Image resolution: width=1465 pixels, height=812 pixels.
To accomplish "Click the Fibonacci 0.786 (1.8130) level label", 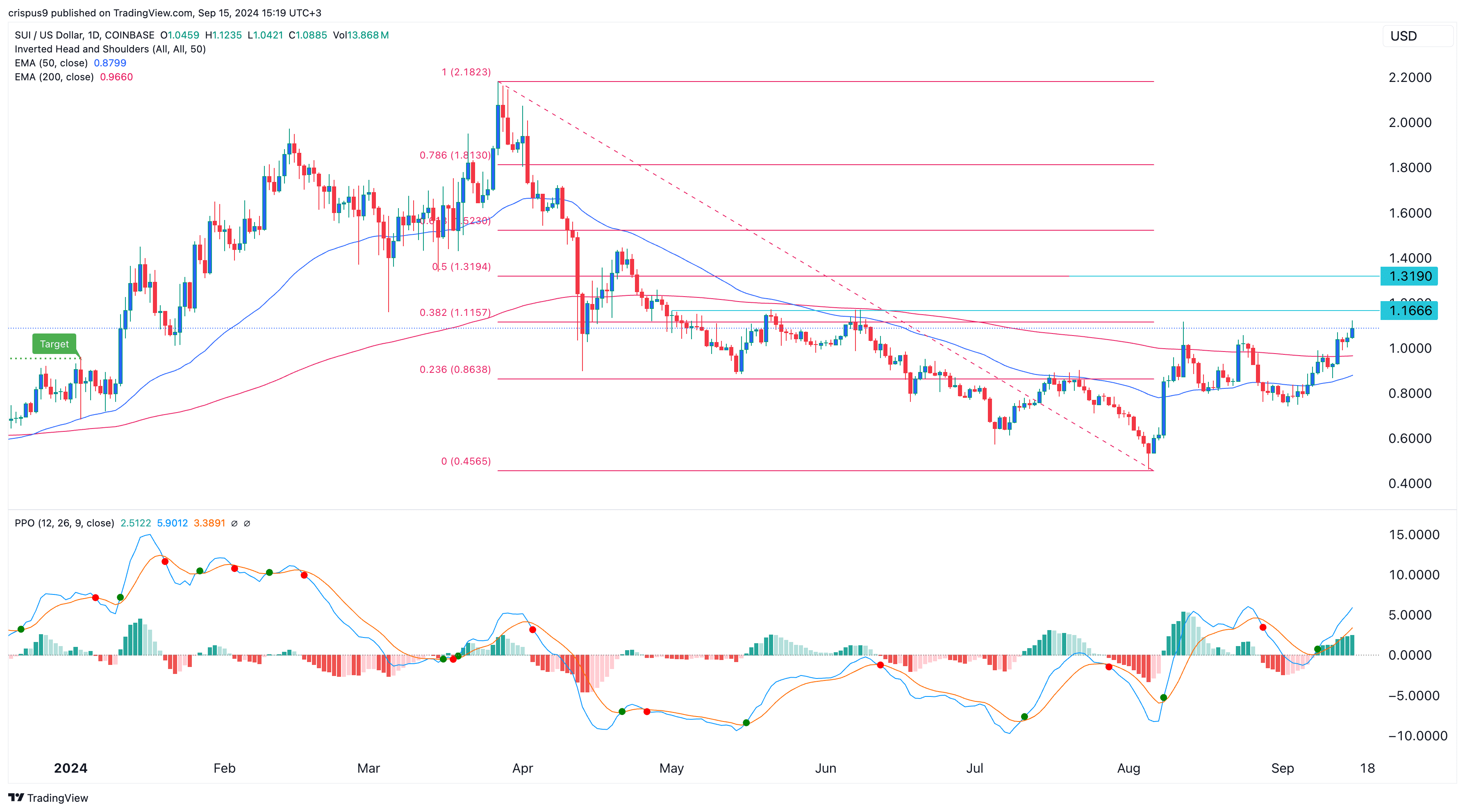I will (x=455, y=155).
